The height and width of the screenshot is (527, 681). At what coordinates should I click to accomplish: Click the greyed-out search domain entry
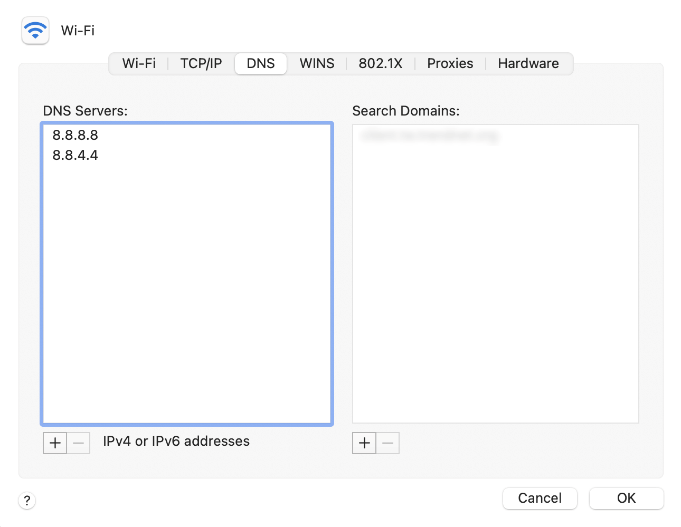click(x=429, y=135)
